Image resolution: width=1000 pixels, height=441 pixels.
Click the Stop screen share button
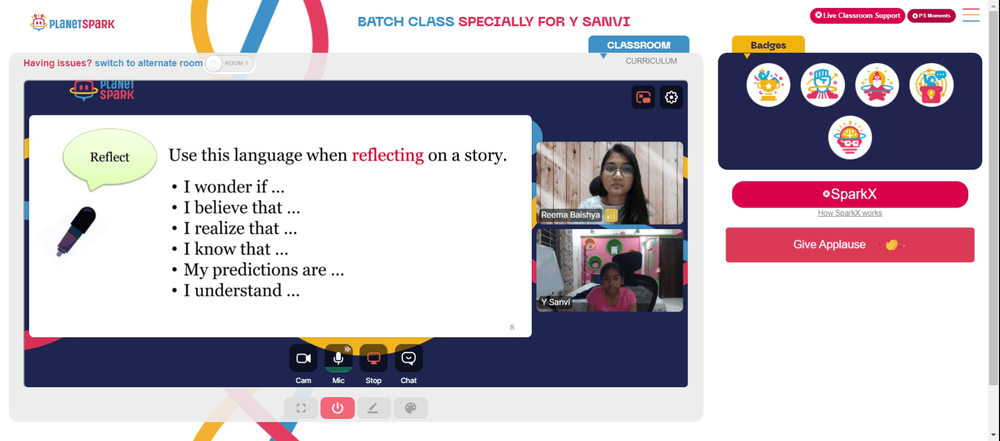(374, 359)
